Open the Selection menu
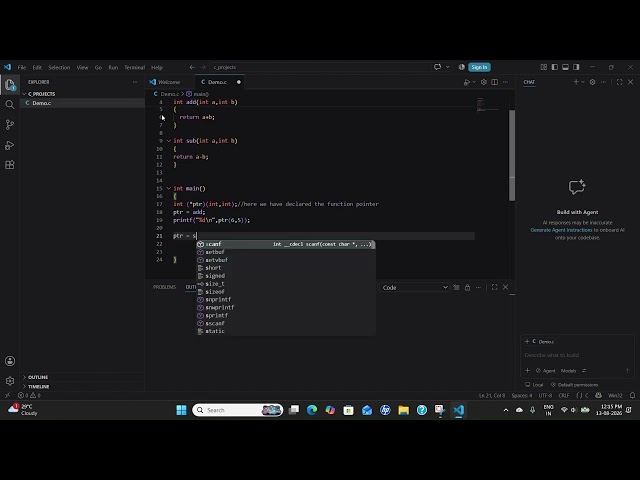 point(59,67)
